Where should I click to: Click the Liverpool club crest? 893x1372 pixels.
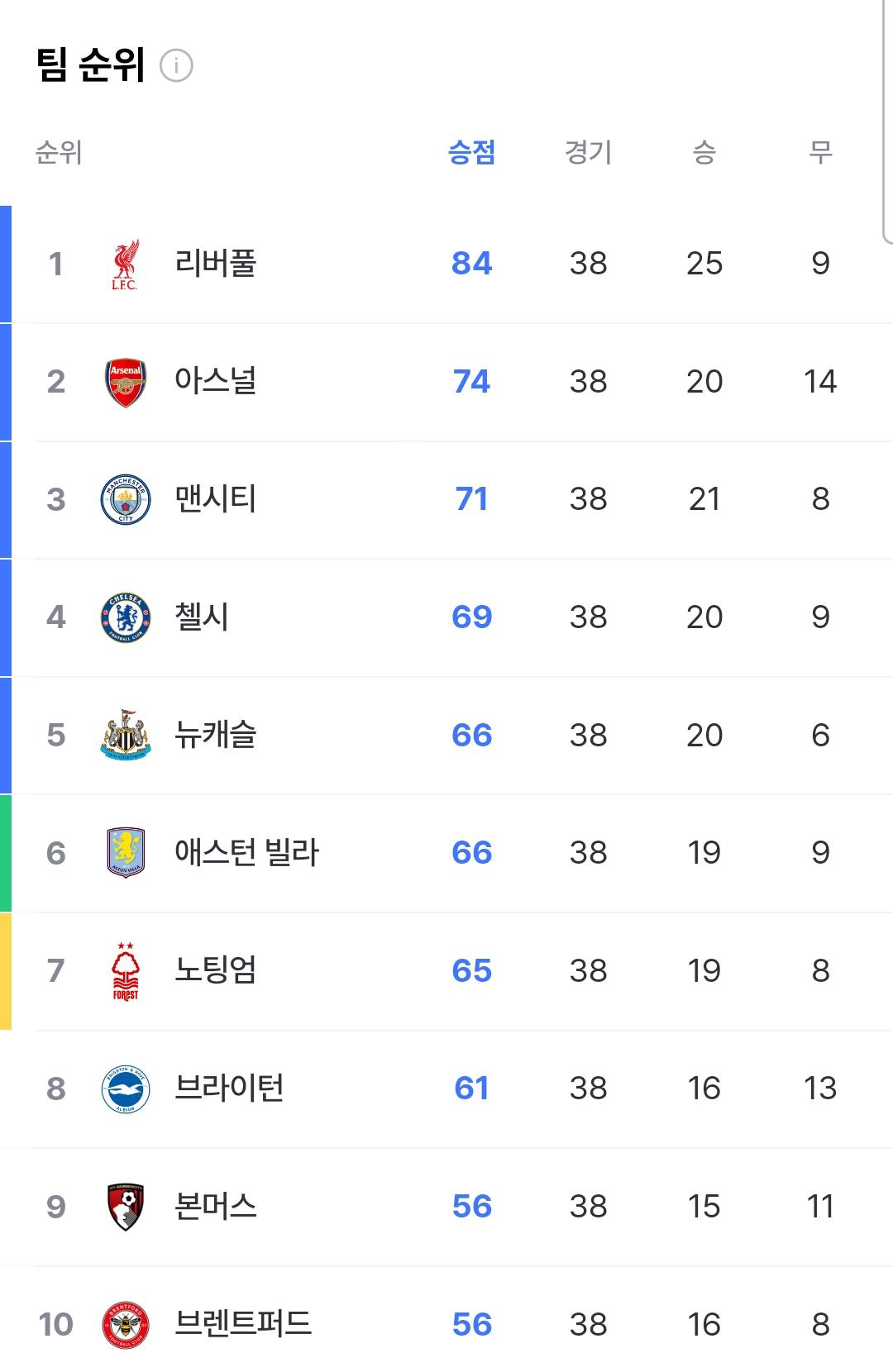pos(126,264)
